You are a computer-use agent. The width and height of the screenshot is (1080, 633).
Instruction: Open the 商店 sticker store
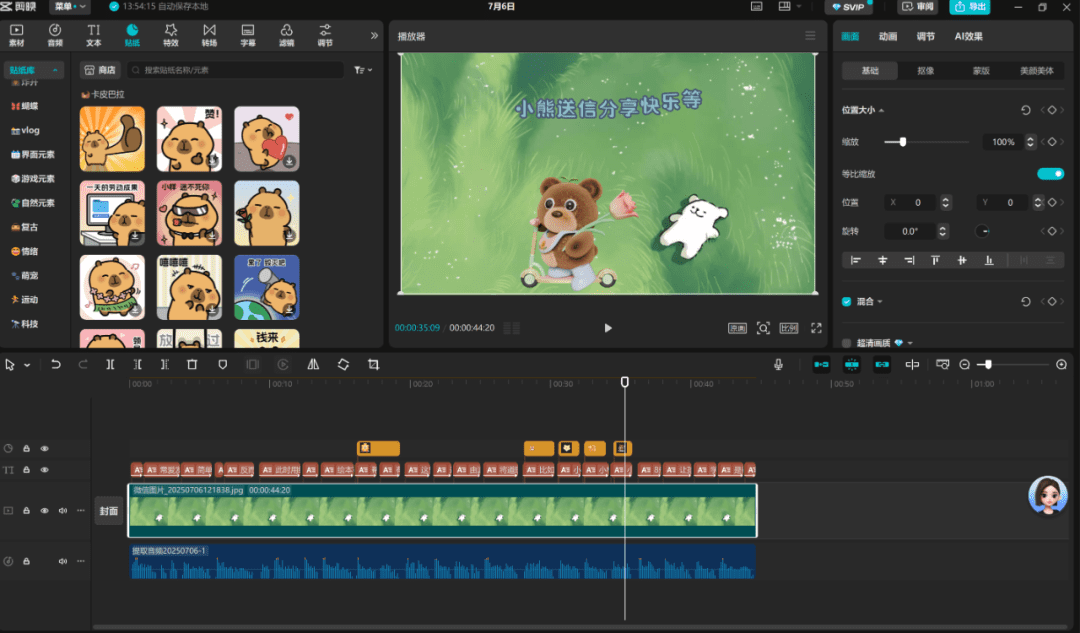[x=100, y=70]
